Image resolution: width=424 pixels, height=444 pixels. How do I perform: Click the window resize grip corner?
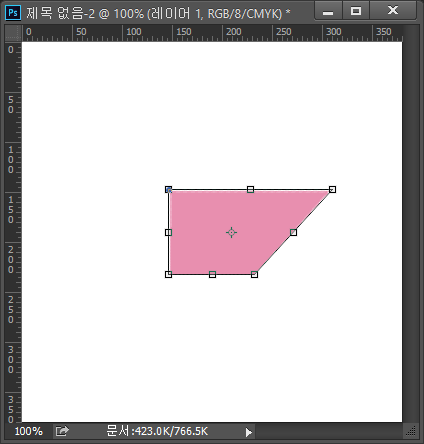(411, 431)
